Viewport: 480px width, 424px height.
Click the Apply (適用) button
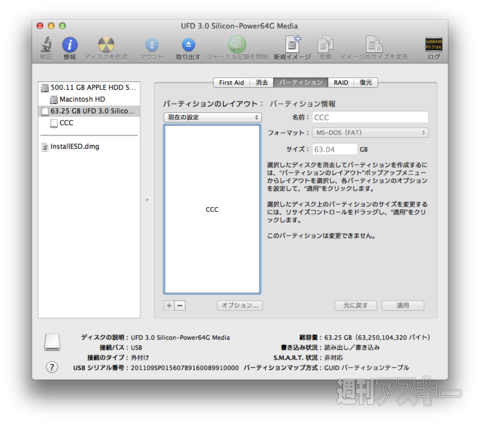coord(403,305)
